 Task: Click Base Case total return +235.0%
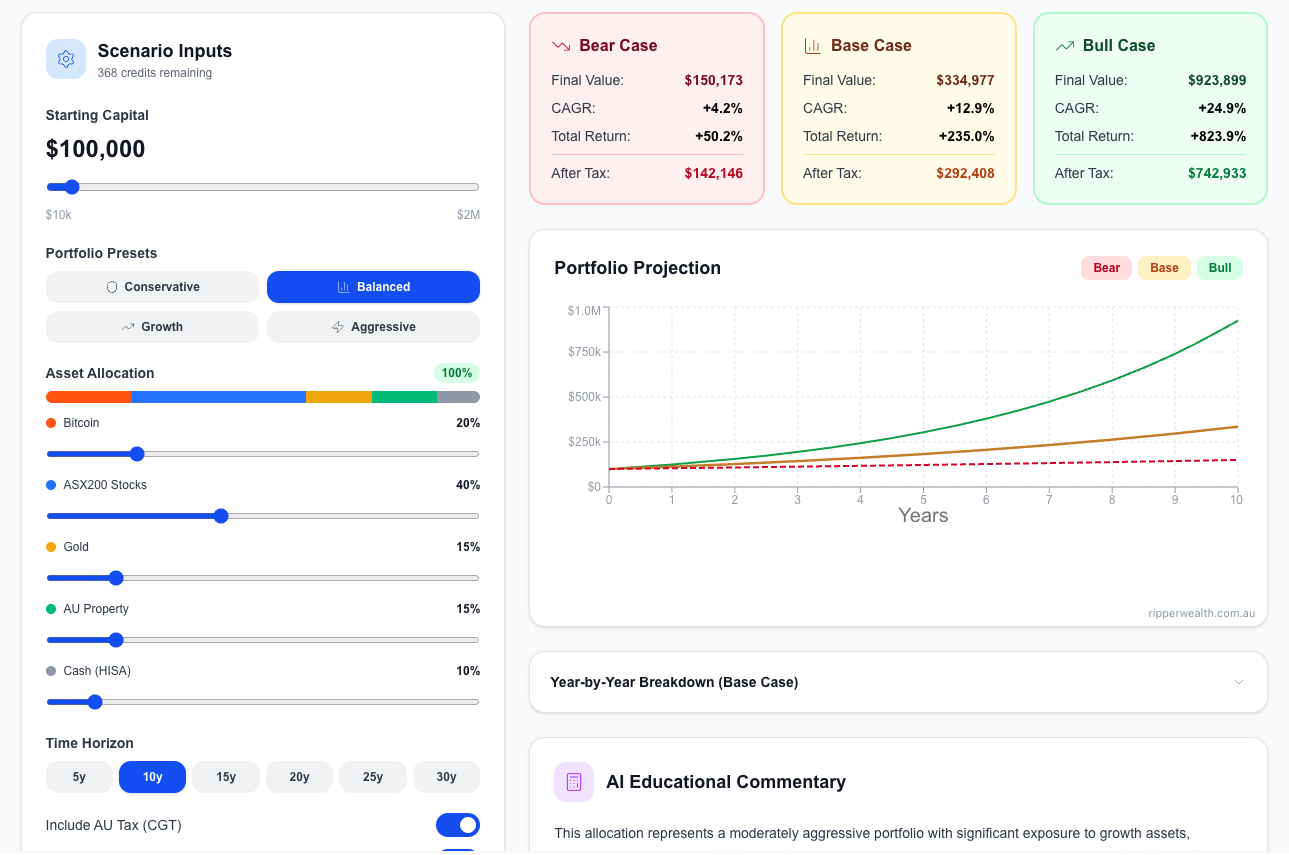click(x=967, y=136)
